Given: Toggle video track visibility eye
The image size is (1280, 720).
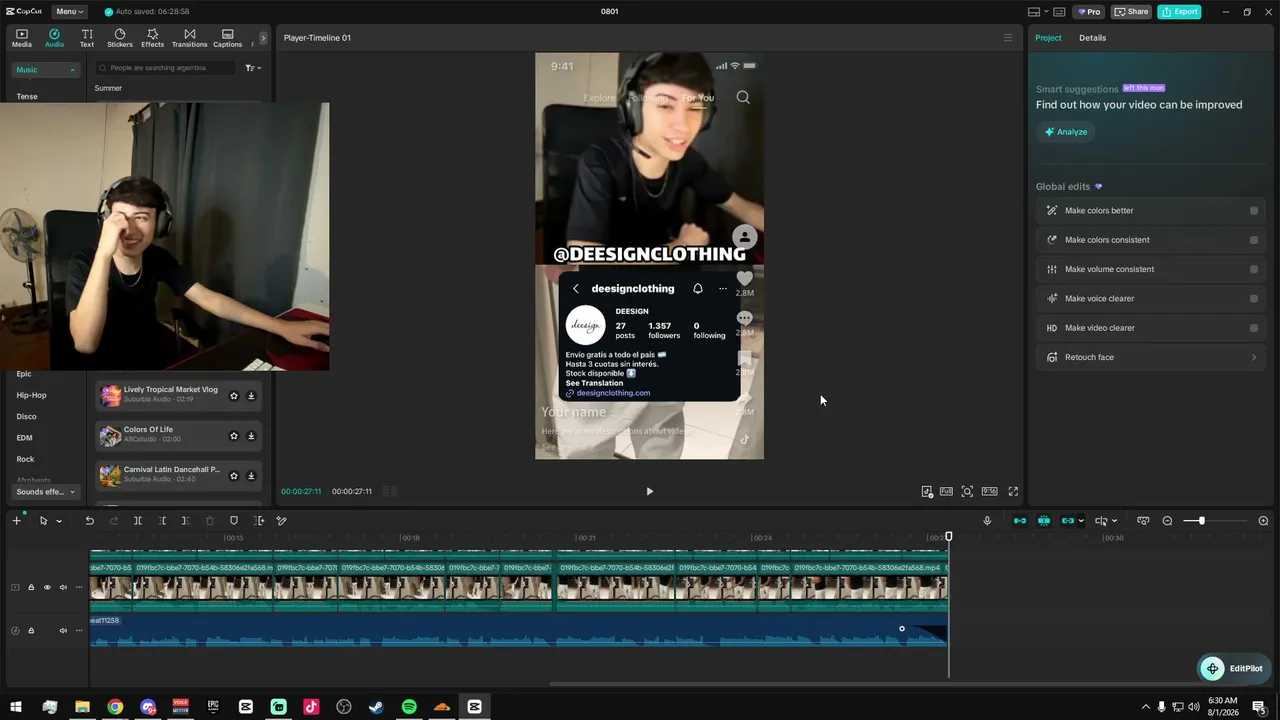Looking at the screenshot, I should (47, 587).
